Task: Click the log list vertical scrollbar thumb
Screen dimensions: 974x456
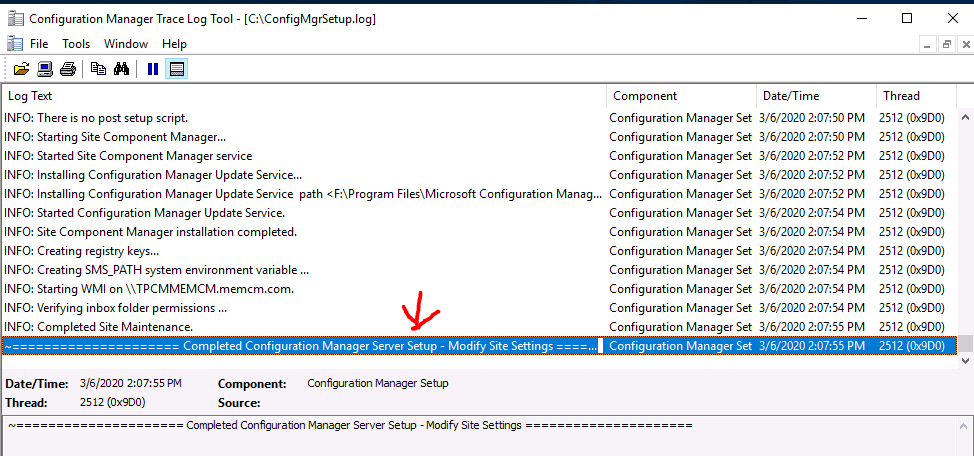Action: 965,344
